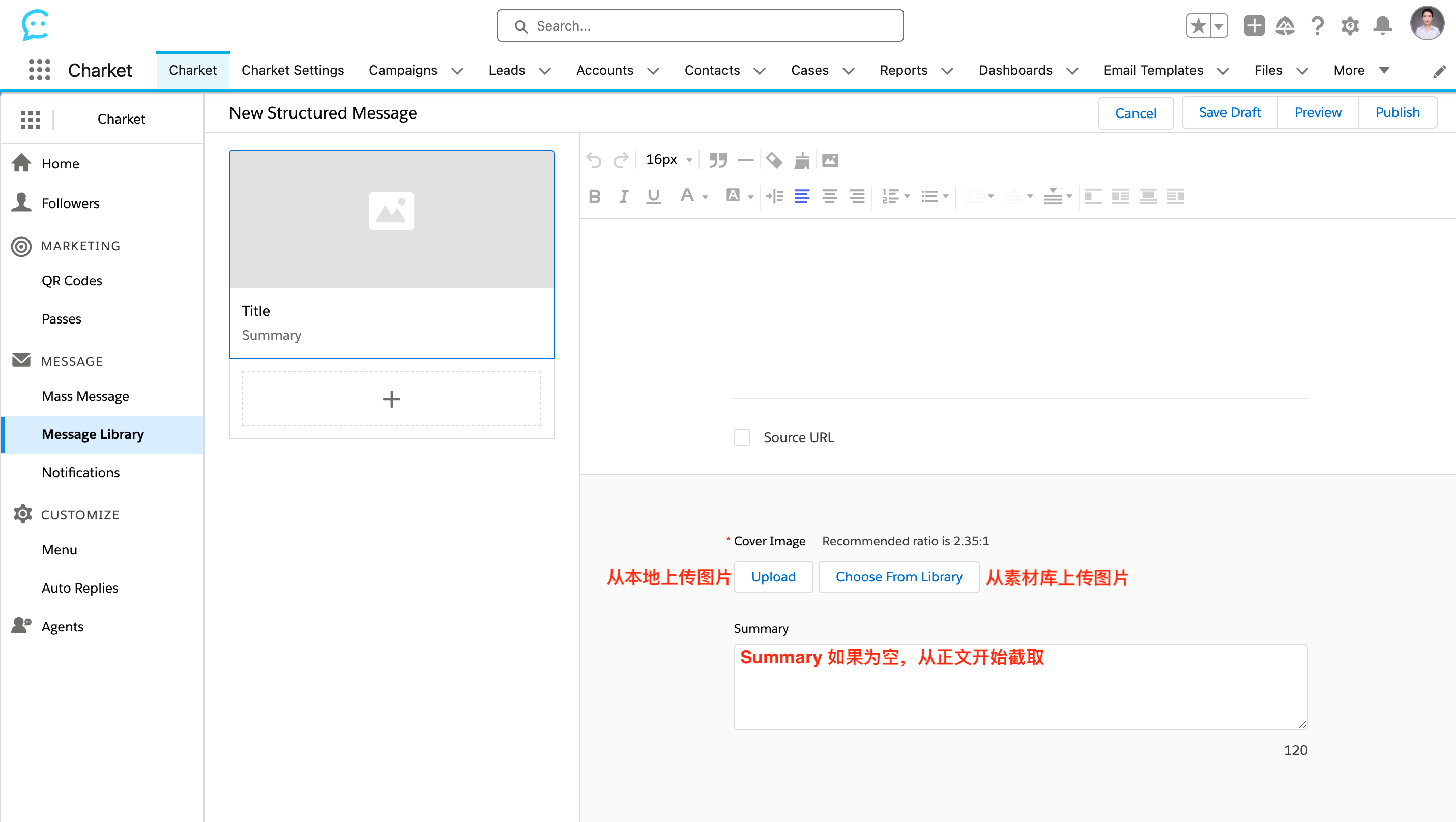Edit navigation with the pencil icon
This screenshot has height=822, width=1456.
point(1439,72)
